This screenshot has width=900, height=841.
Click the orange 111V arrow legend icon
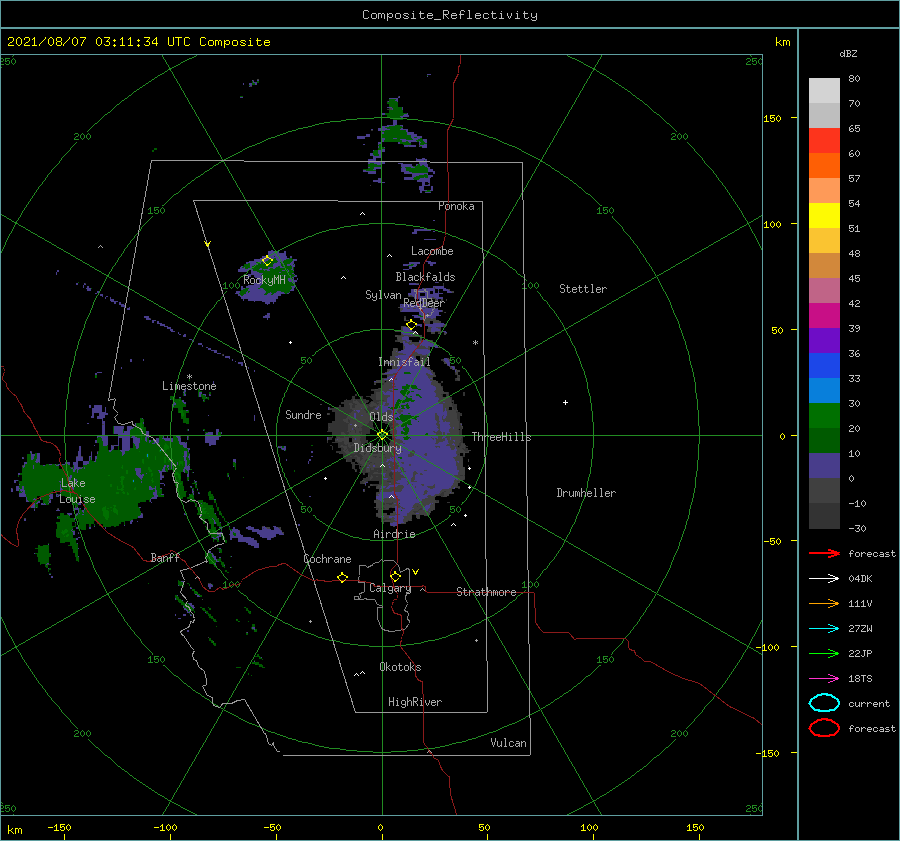tap(824, 603)
